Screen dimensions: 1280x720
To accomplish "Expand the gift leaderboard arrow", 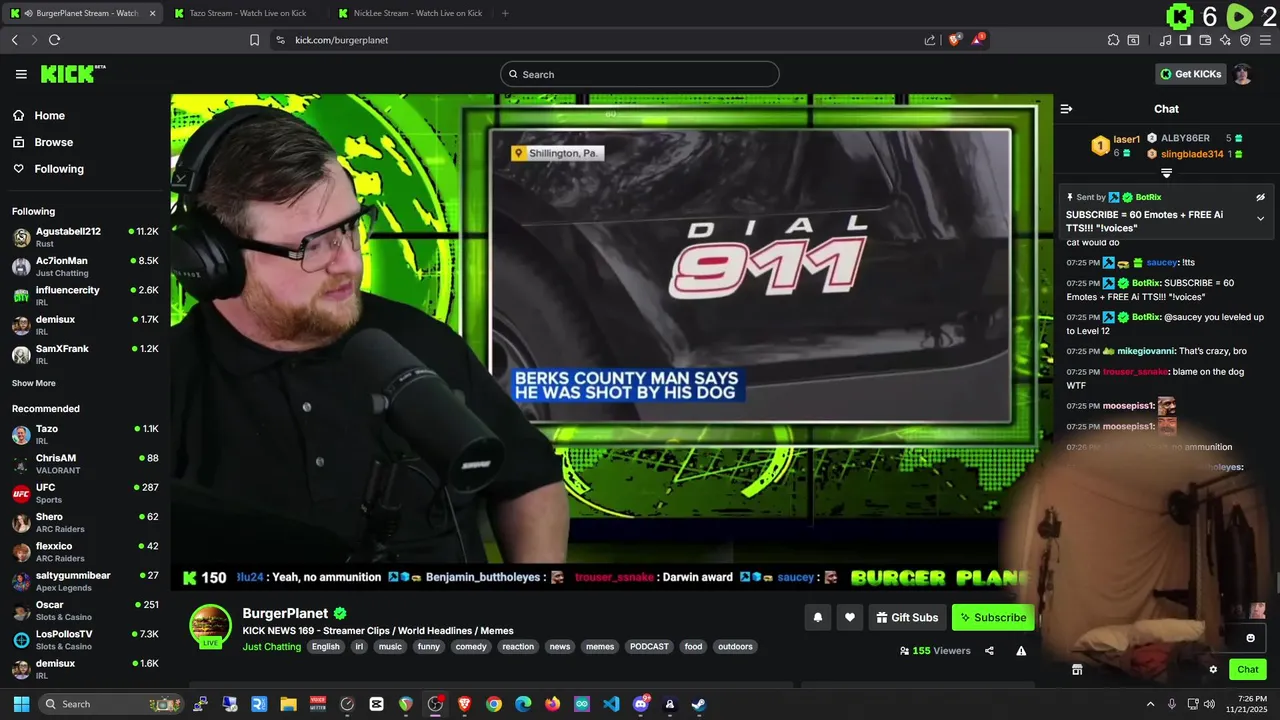I will pyautogui.click(x=1166, y=173).
